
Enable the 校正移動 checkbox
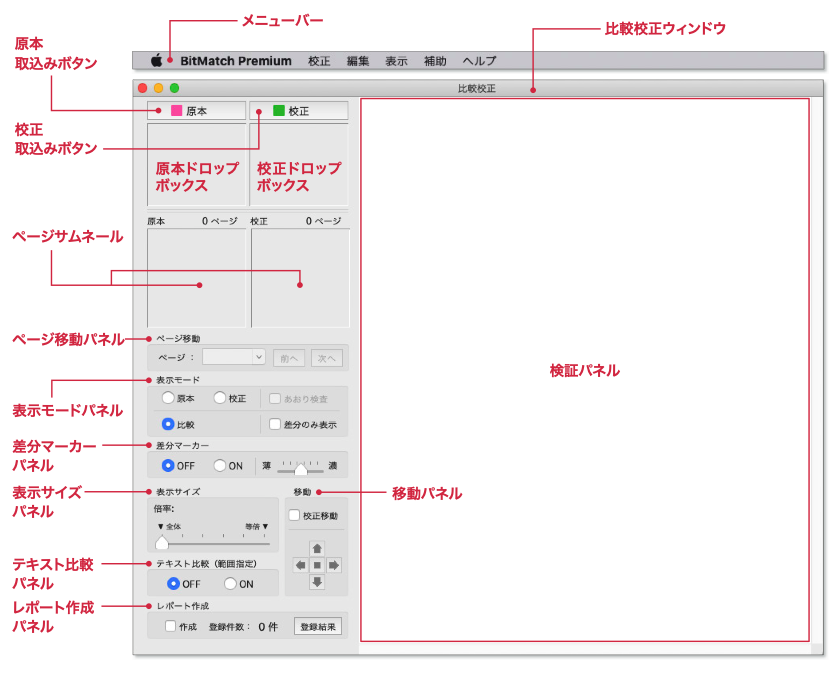294,515
